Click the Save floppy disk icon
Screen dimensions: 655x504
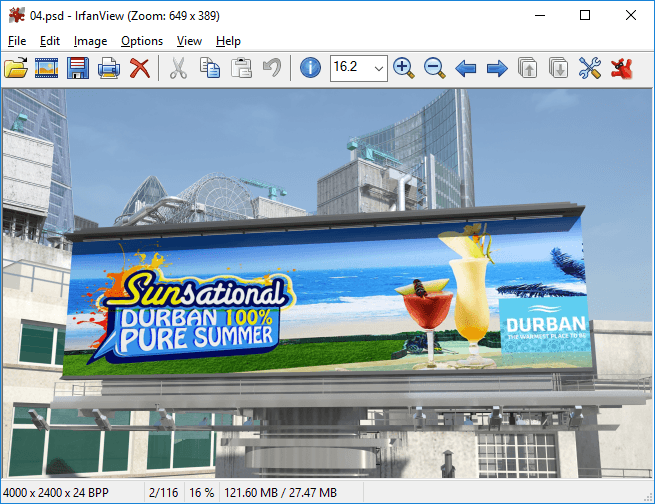point(78,68)
